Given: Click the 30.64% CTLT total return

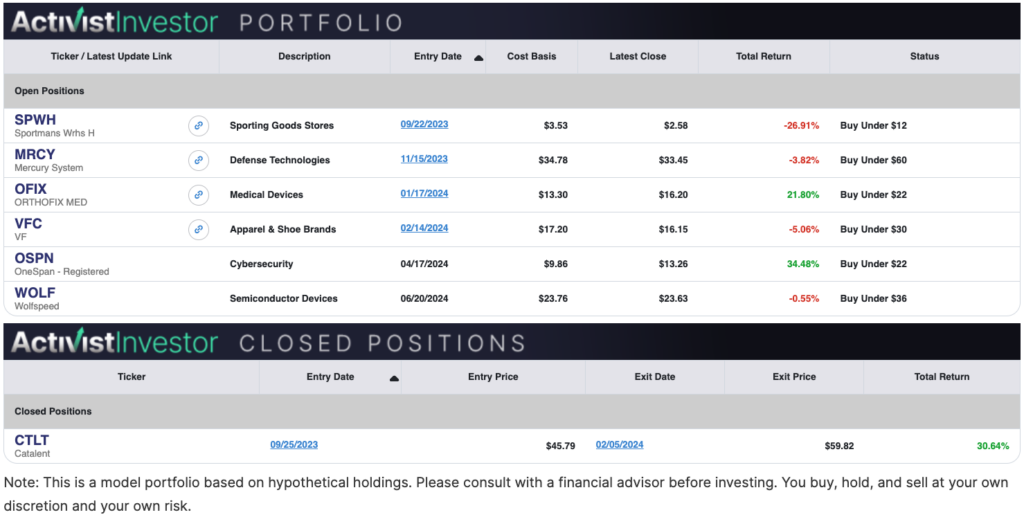Looking at the screenshot, I should tap(993, 446).
